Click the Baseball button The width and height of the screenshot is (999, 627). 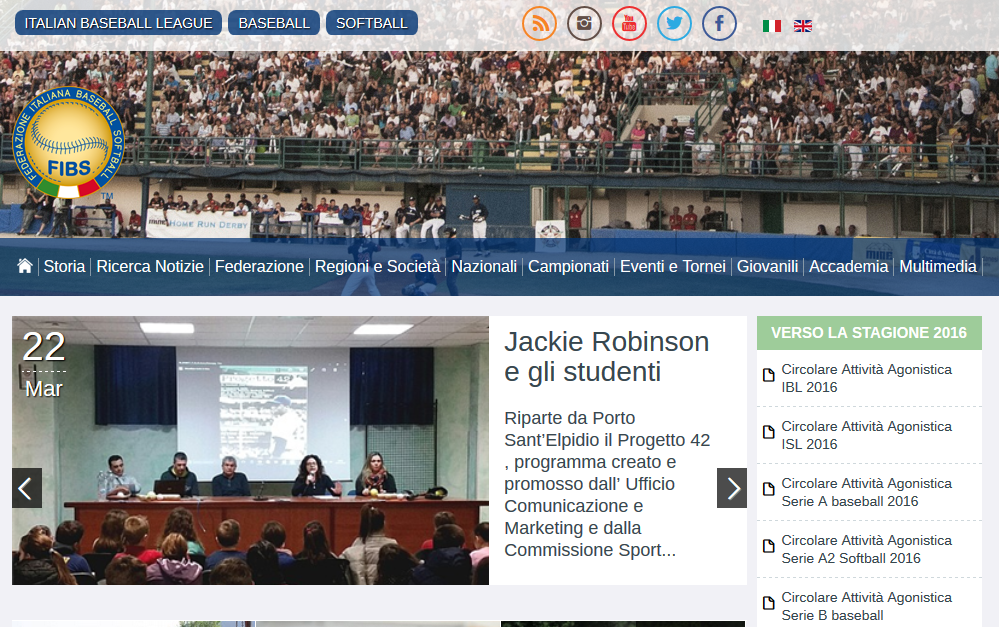[274, 23]
